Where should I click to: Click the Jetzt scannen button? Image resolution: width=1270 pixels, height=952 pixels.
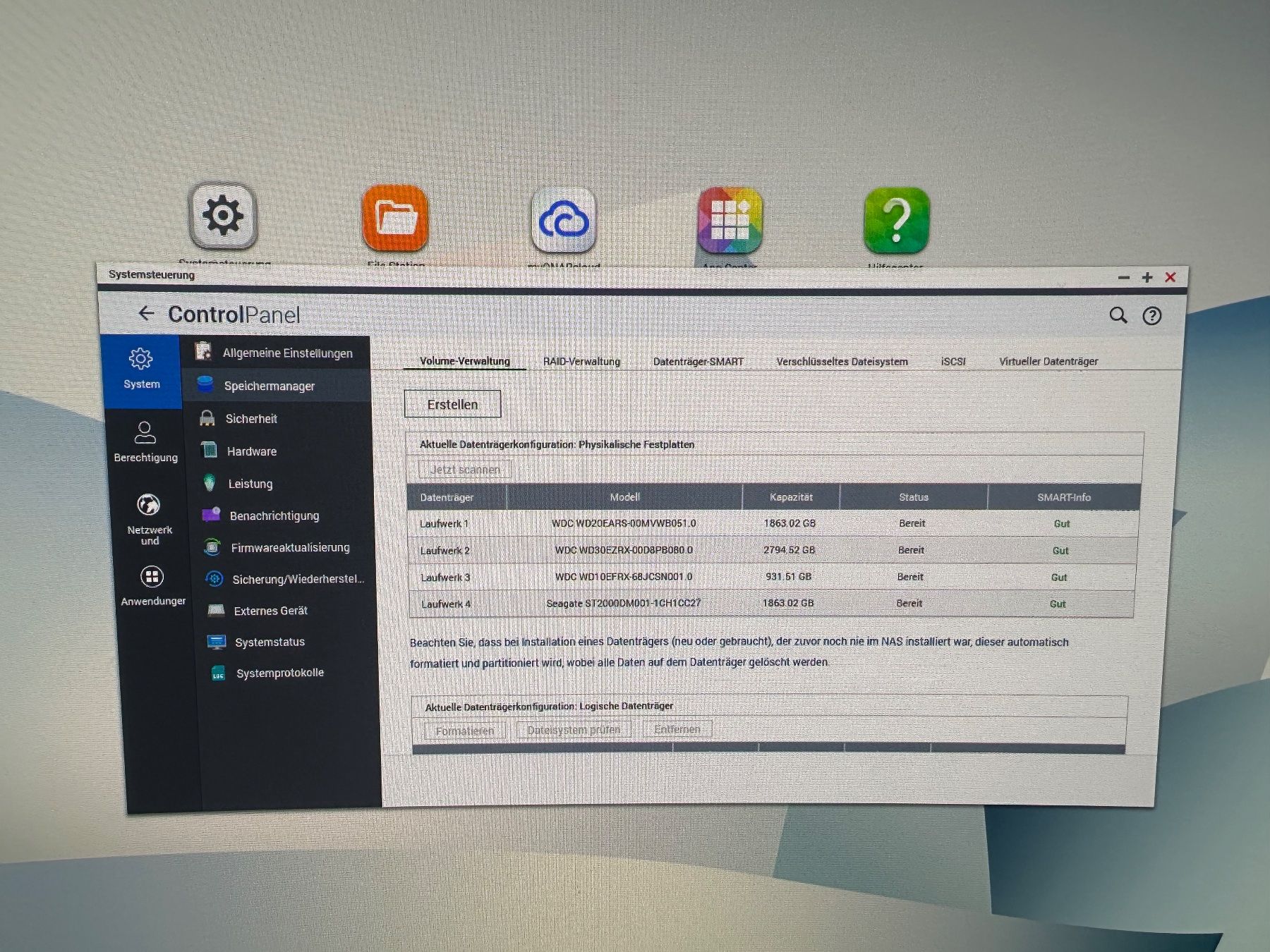point(465,470)
